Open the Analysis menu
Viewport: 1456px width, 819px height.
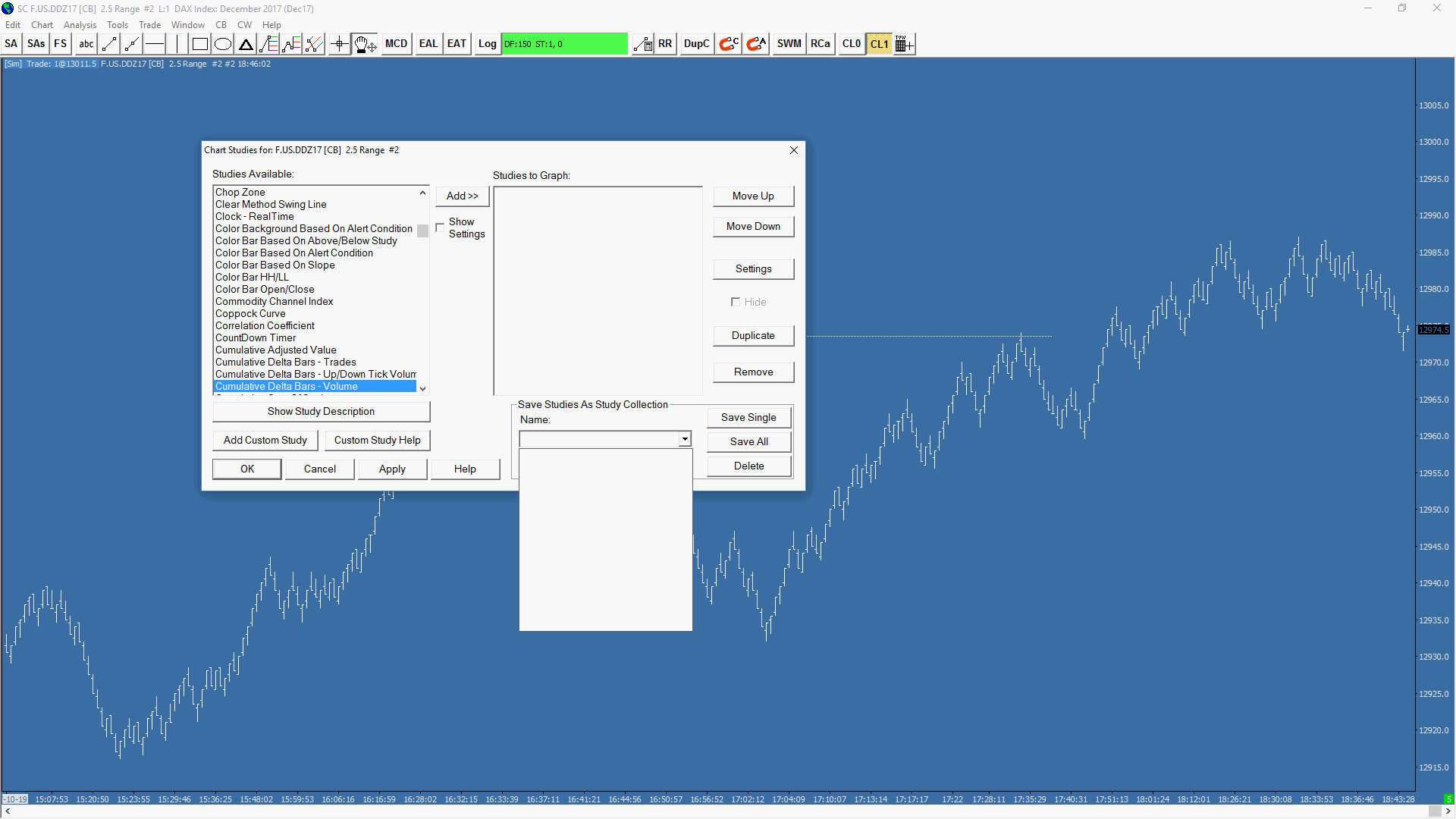click(80, 25)
